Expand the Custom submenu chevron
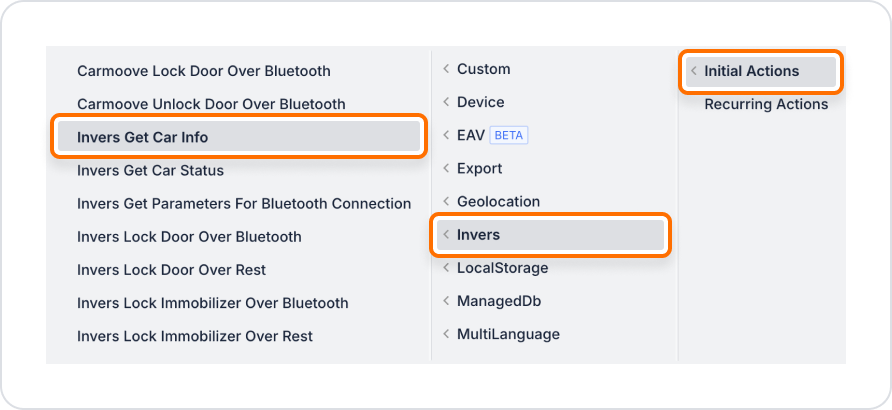The height and width of the screenshot is (410, 892). pyautogui.click(x=446, y=69)
